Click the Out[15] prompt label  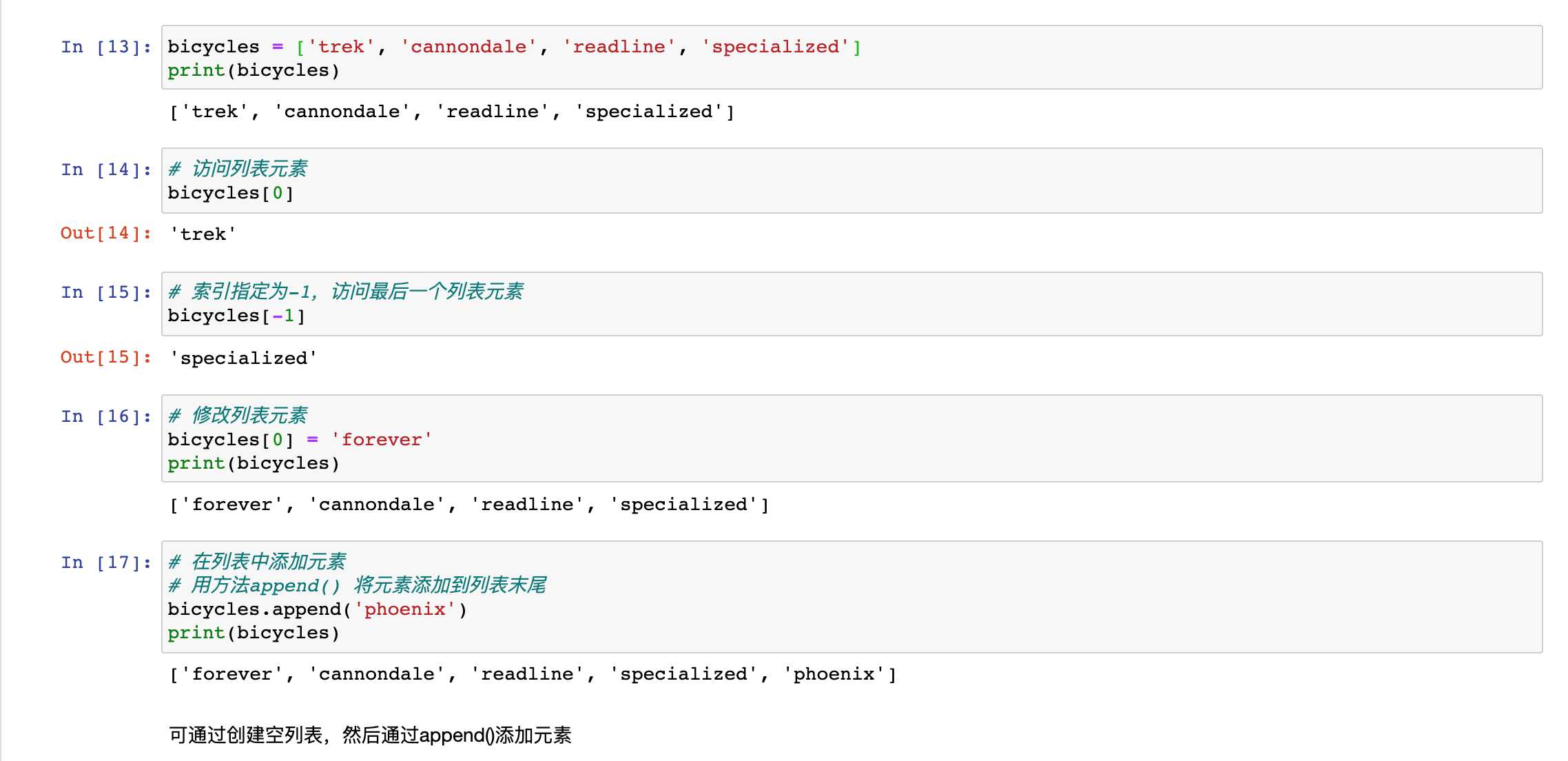tap(106, 357)
